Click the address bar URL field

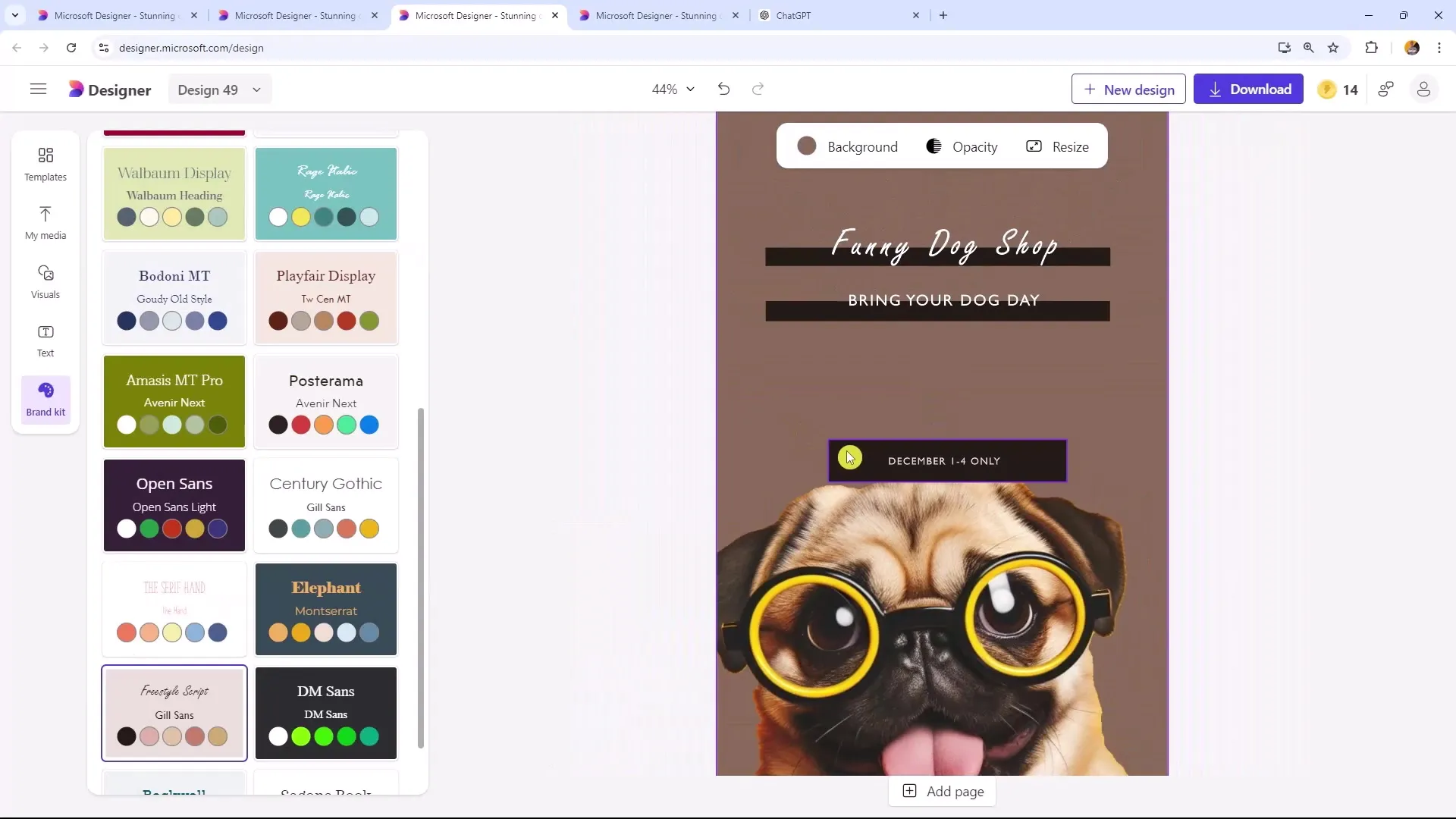682,48
